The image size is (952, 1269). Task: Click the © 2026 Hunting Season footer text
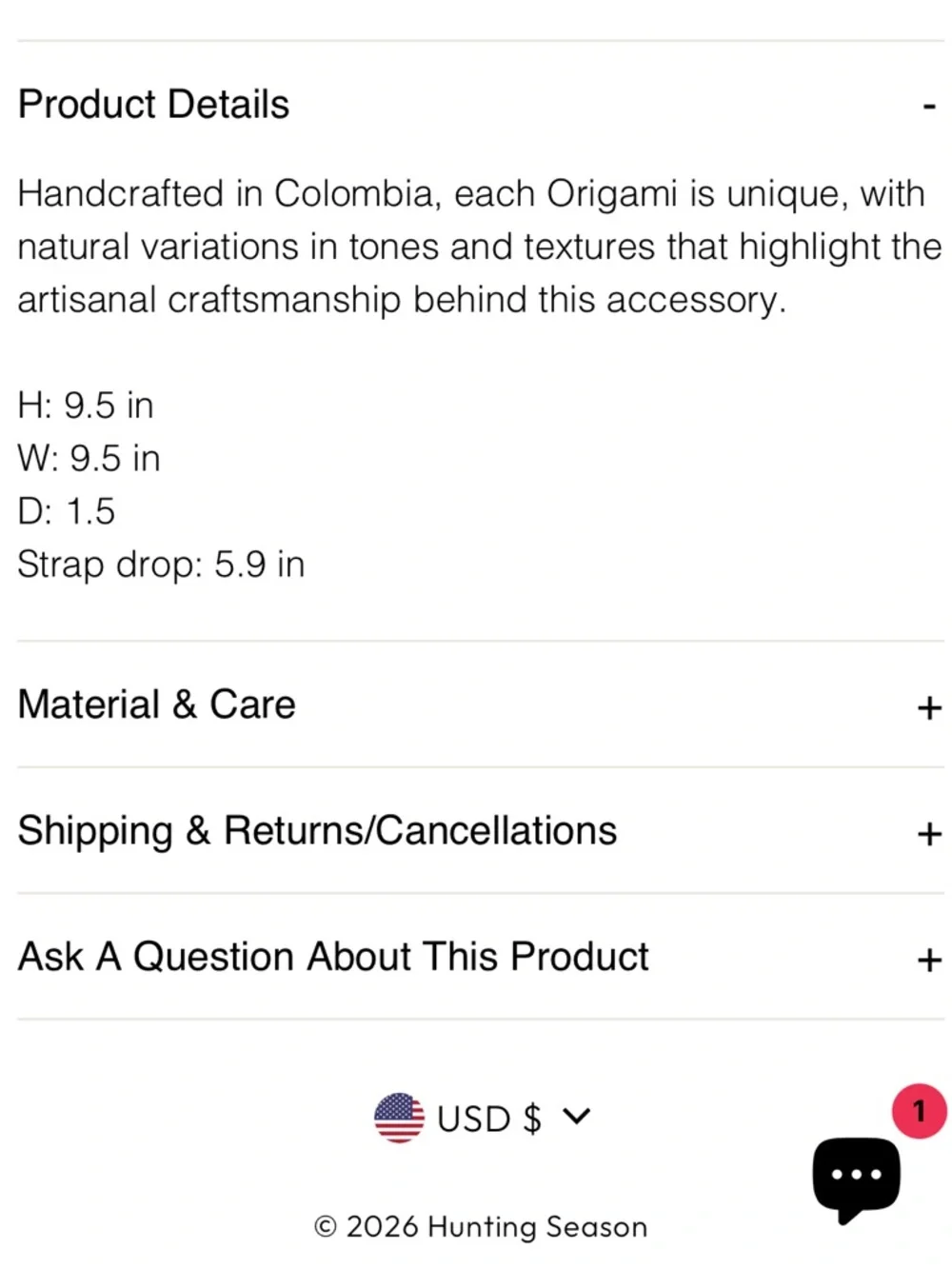pyautogui.click(x=481, y=1226)
